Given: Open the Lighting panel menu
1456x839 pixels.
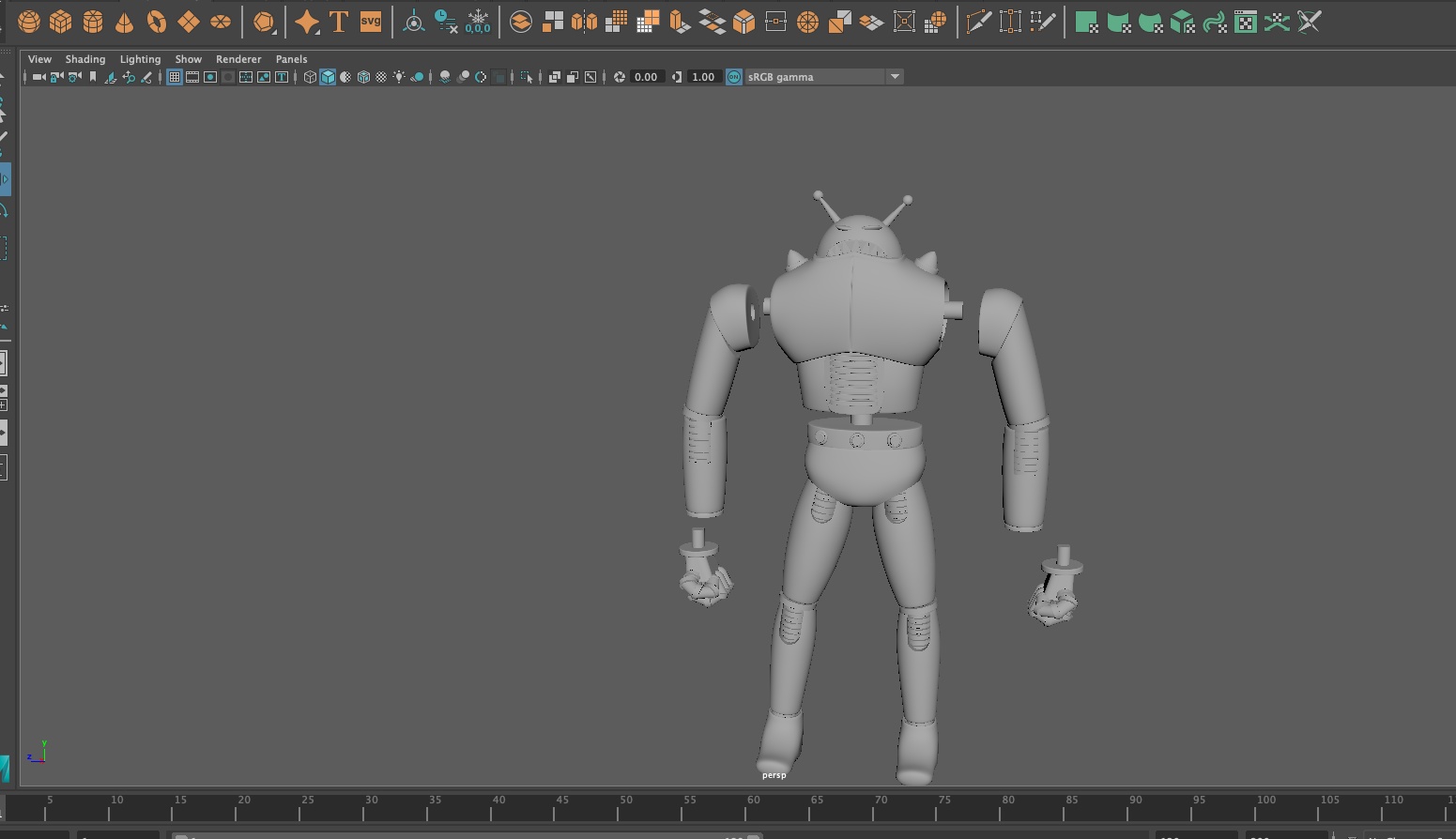Looking at the screenshot, I should pos(140,59).
